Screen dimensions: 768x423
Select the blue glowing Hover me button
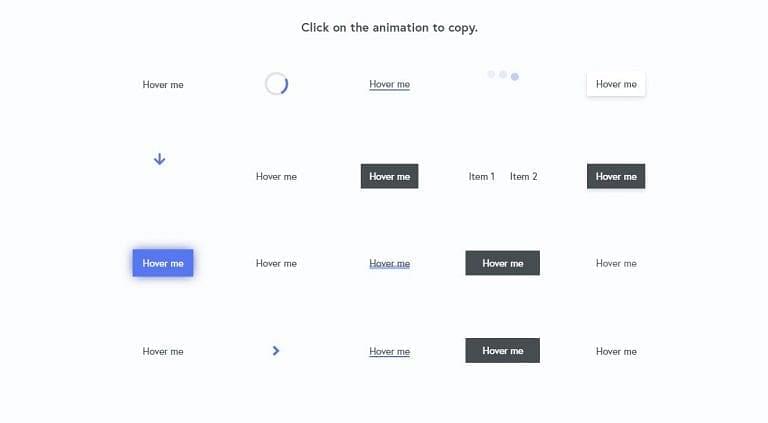(163, 263)
